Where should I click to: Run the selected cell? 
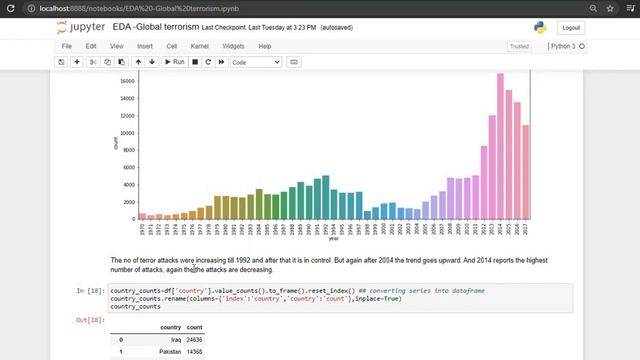pyautogui.click(x=175, y=62)
